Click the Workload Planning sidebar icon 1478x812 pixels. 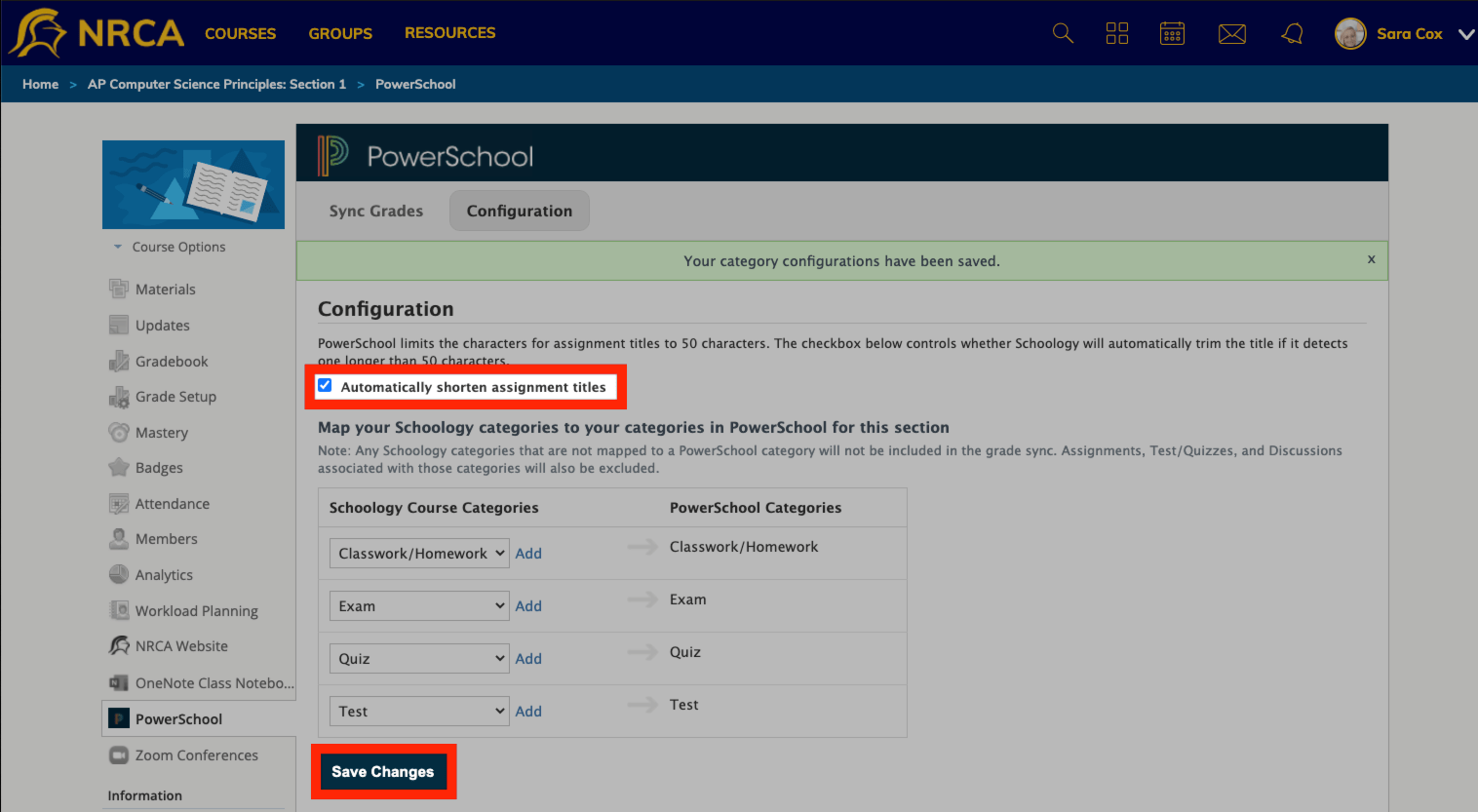(x=119, y=610)
